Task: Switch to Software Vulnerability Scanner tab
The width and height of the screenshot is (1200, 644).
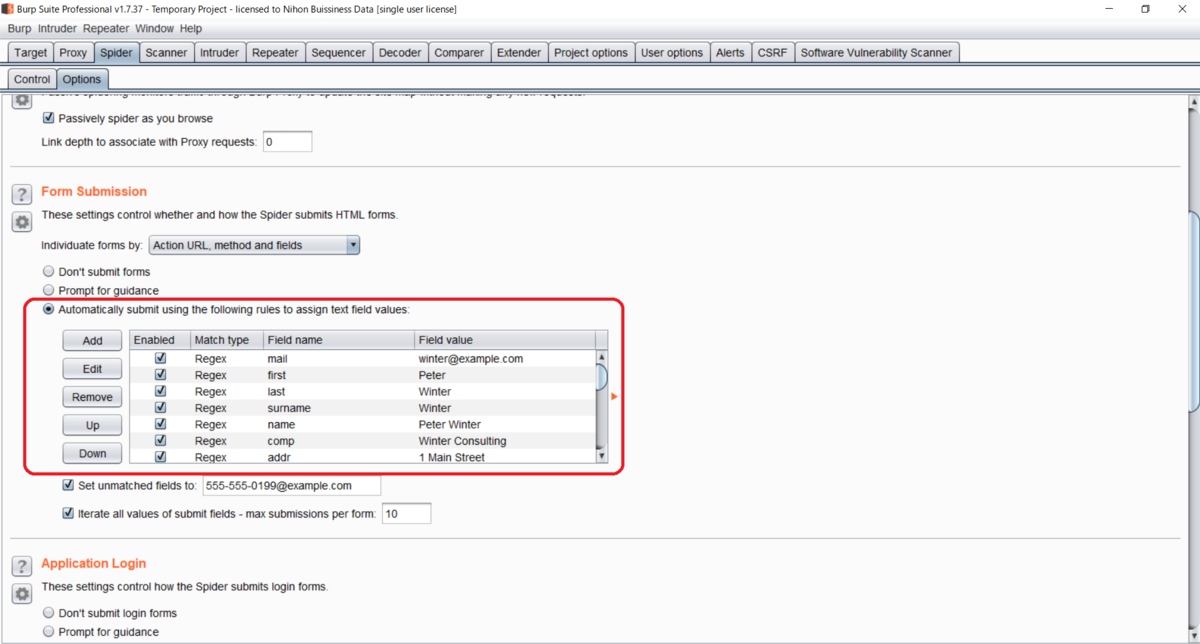Action: [877, 53]
